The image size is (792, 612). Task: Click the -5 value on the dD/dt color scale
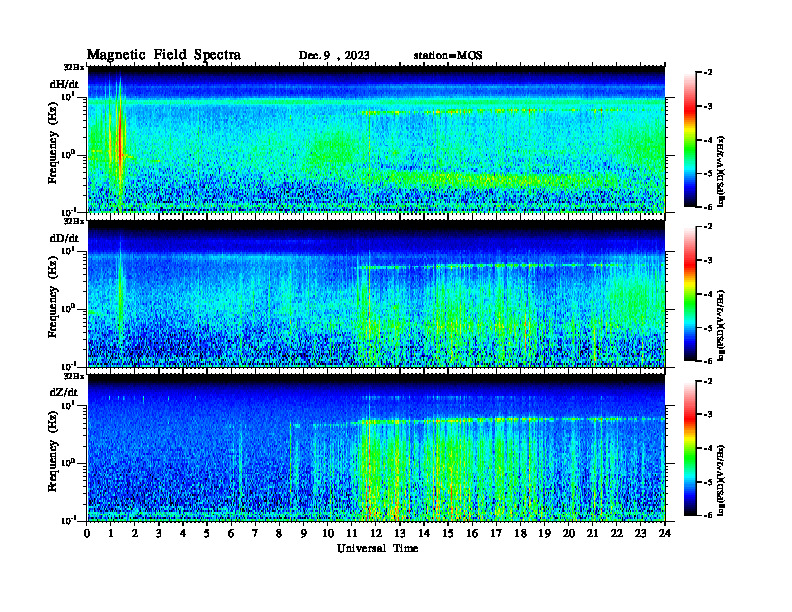tap(708, 328)
